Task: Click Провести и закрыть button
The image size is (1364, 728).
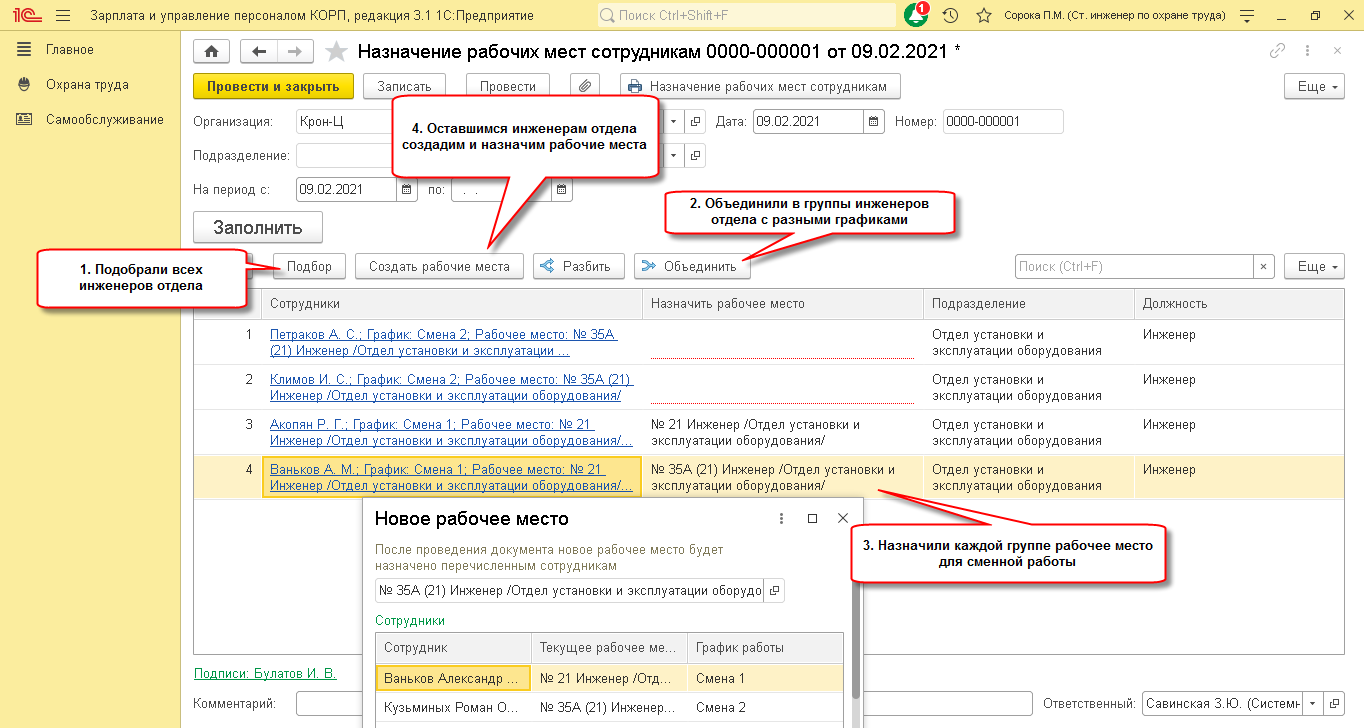Action: coord(273,87)
